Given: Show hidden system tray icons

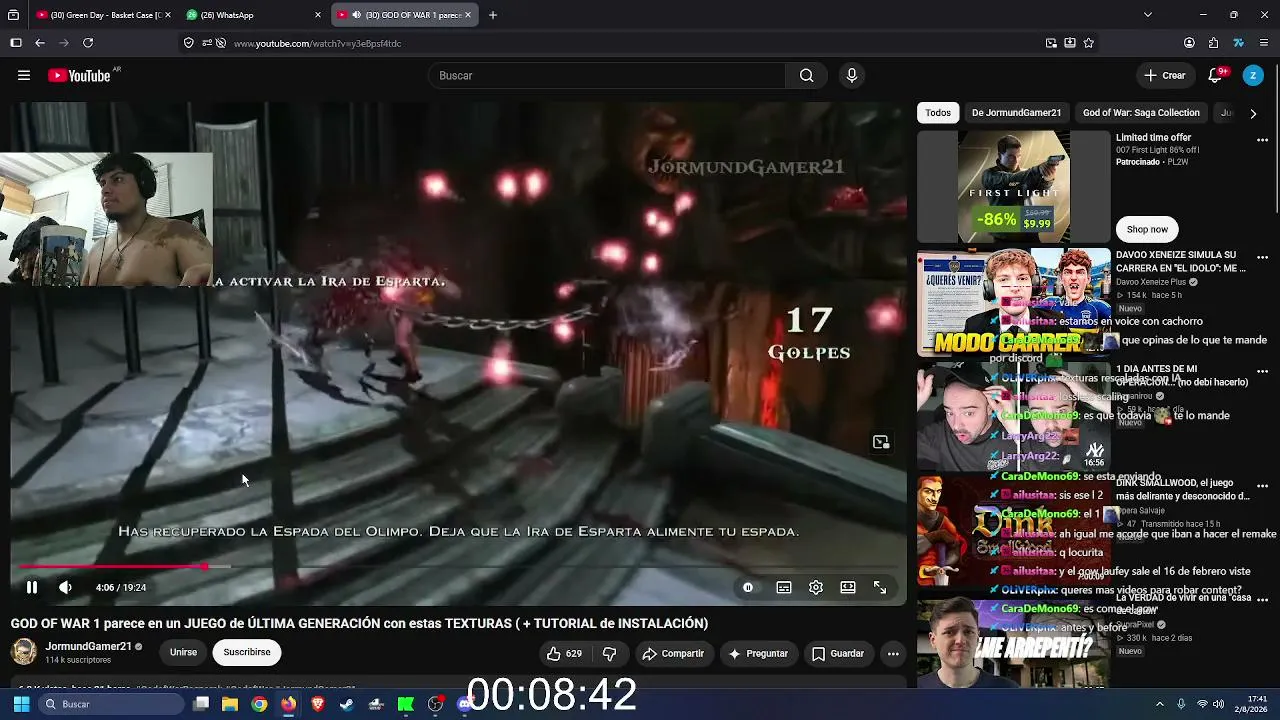Looking at the screenshot, I should click(x=1160, y=704).
